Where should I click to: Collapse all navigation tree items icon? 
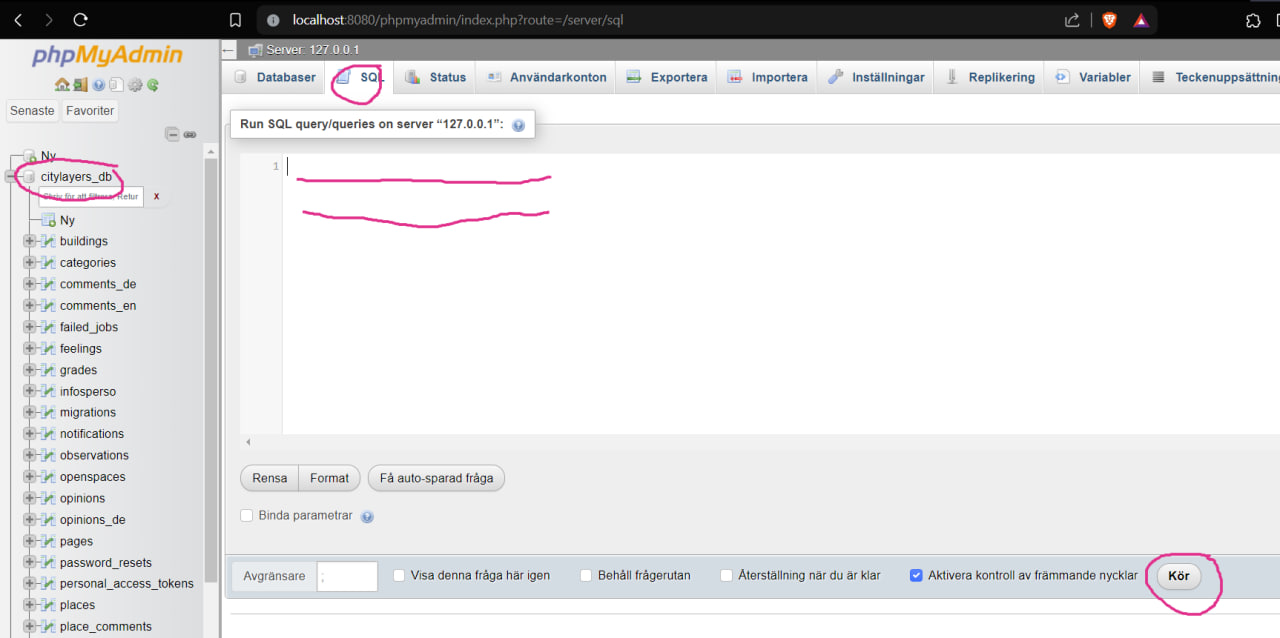pos(172,134)
